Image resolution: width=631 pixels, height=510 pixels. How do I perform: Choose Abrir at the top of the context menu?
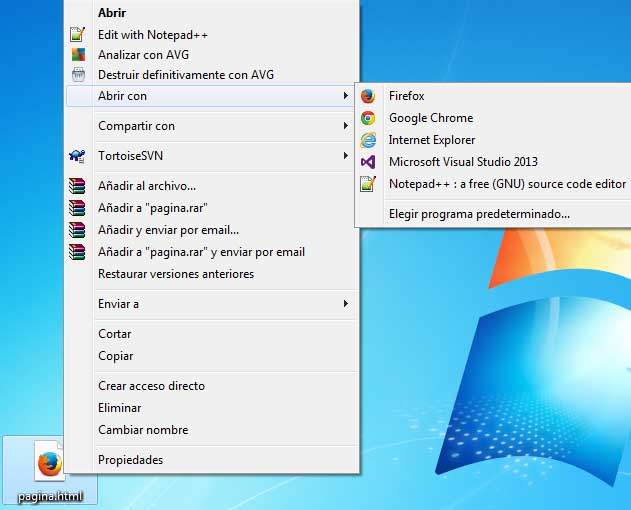pos(212,12)
